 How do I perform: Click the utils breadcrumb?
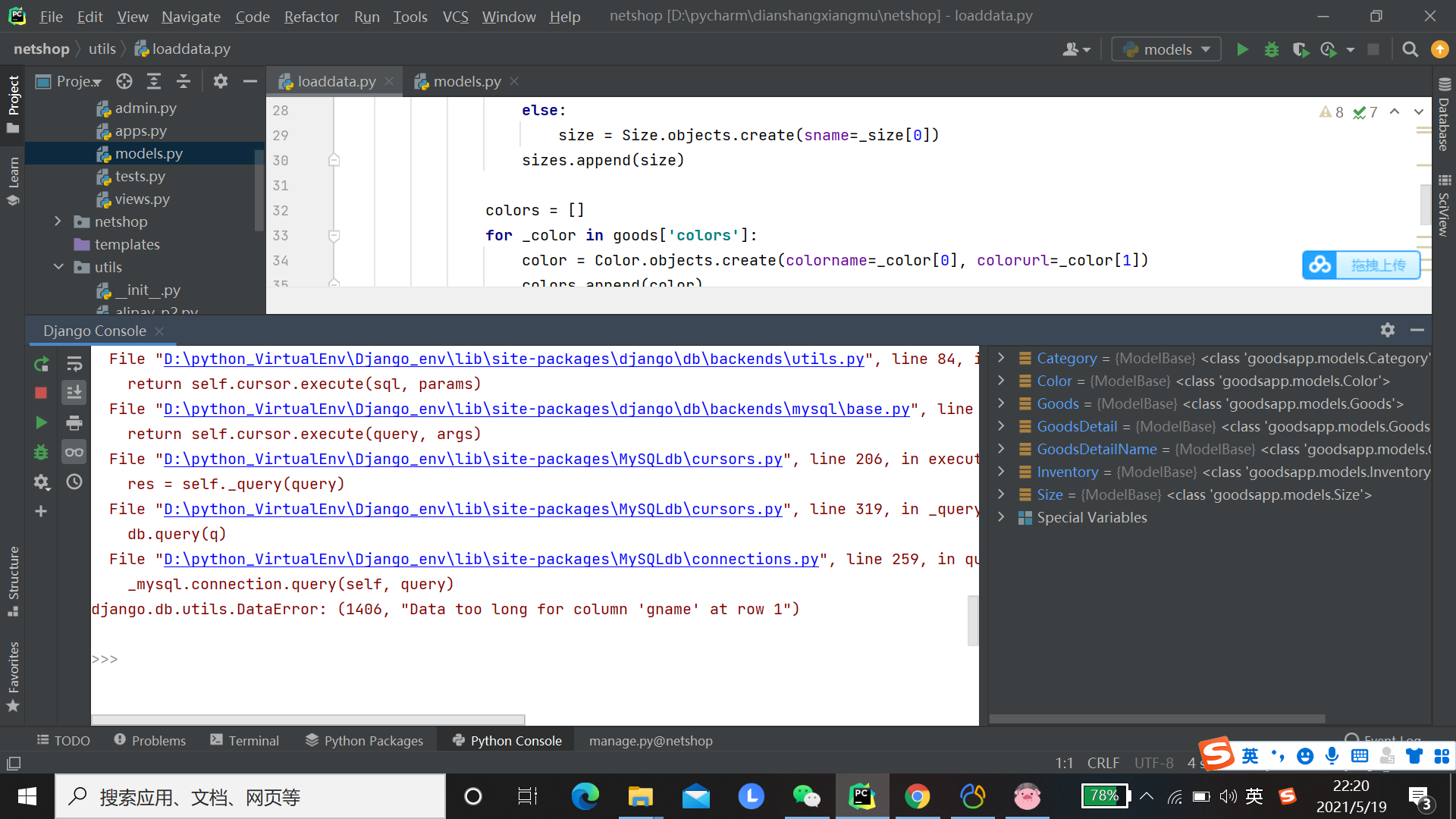click(x=102, y=49)
